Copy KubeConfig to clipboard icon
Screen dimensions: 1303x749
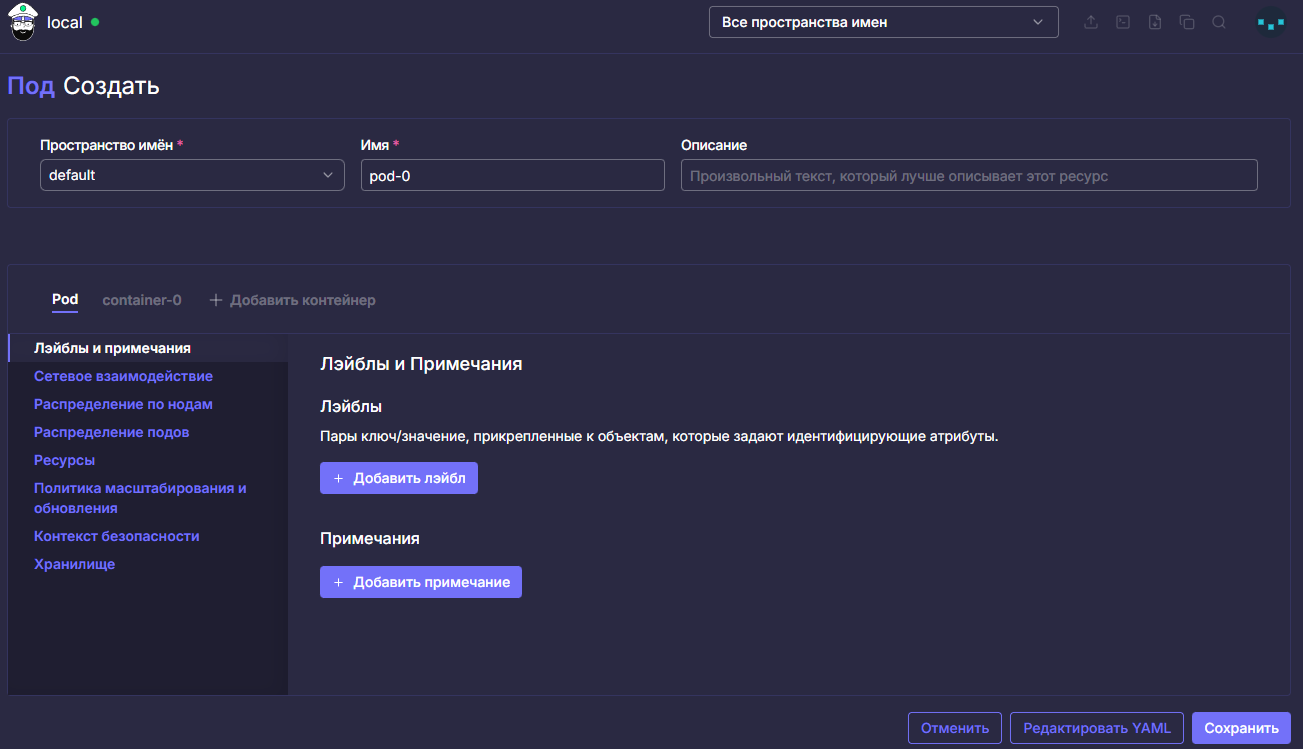point(1187,22)
